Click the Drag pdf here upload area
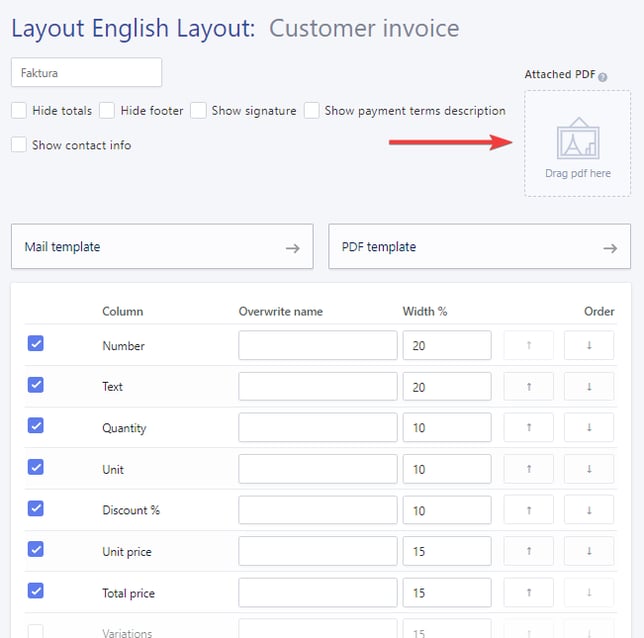644x638 pixels. (577, 144)
